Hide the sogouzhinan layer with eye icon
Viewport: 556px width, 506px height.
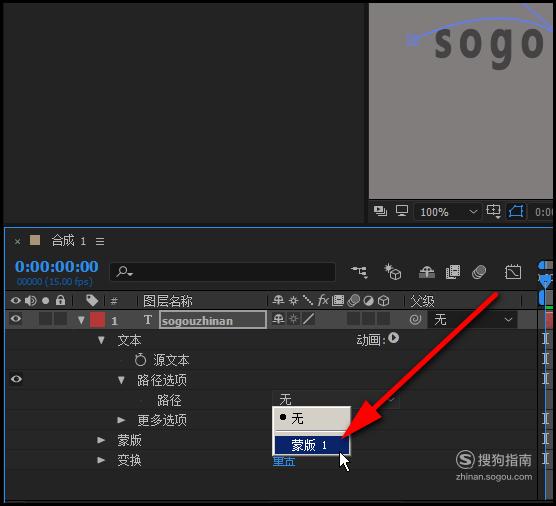[x=16, y=319]
